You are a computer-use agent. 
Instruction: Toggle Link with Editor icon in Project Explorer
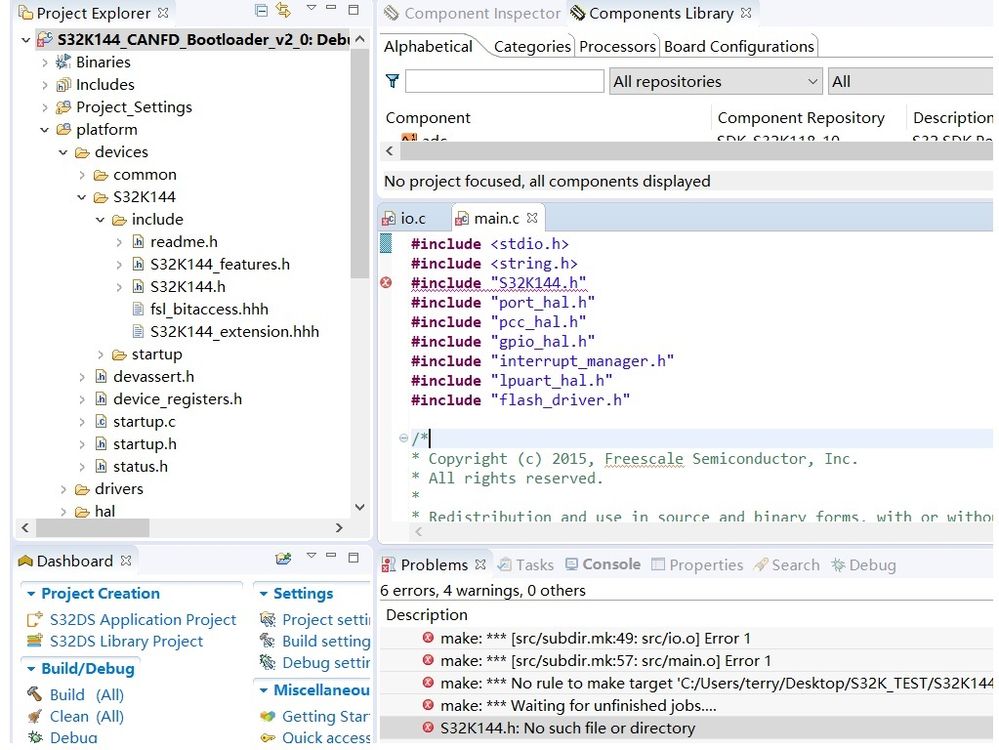283,10
